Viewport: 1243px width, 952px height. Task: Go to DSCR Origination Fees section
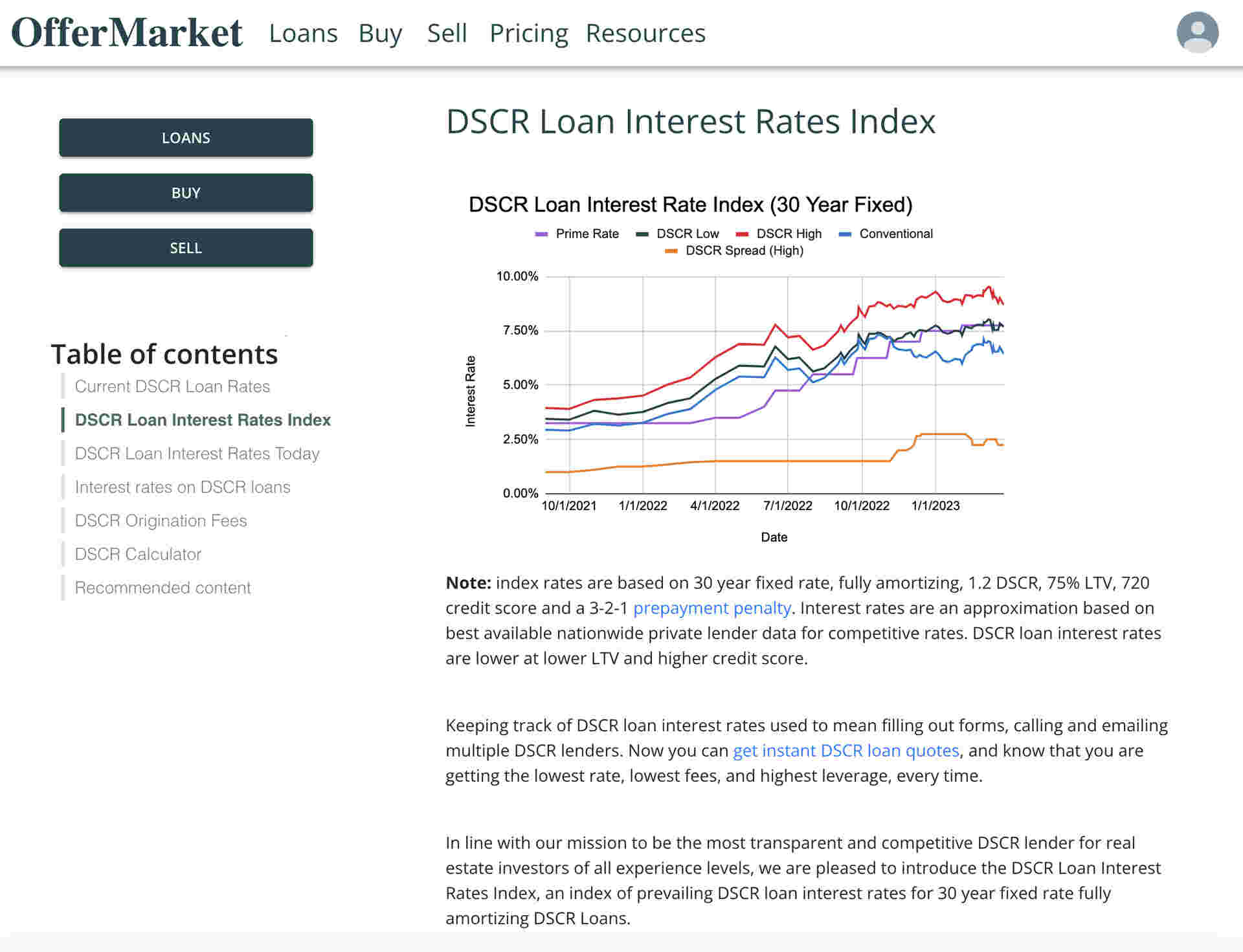(161, 521)
